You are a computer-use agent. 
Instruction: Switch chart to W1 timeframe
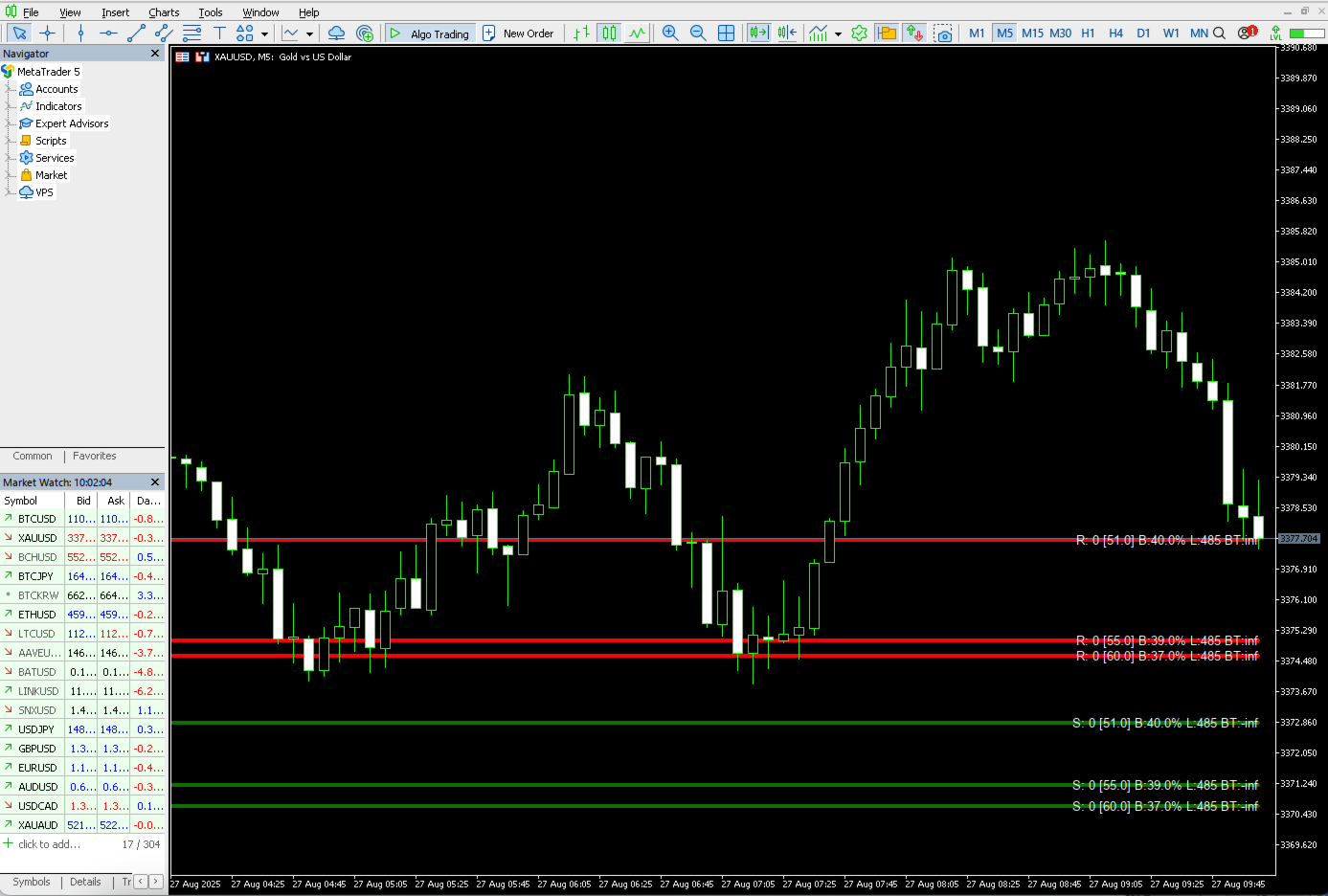[1171, 34]
